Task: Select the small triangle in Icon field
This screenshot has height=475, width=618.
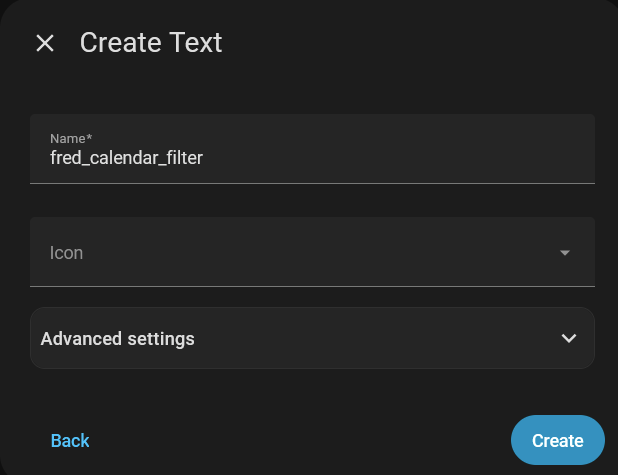Action: tap(565, 253)
